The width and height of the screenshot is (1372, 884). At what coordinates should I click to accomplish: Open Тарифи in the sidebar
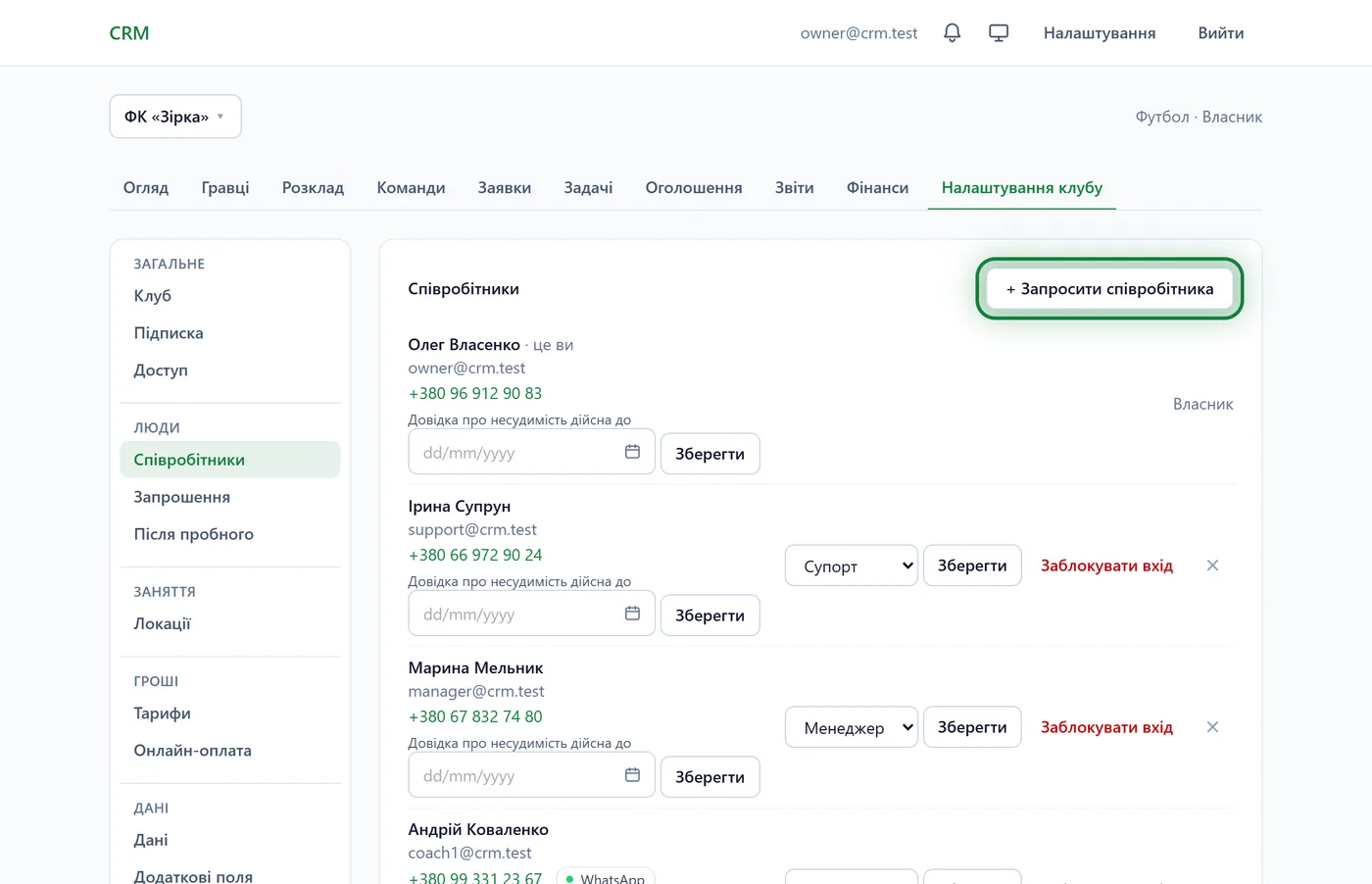(x=230, y=713)
